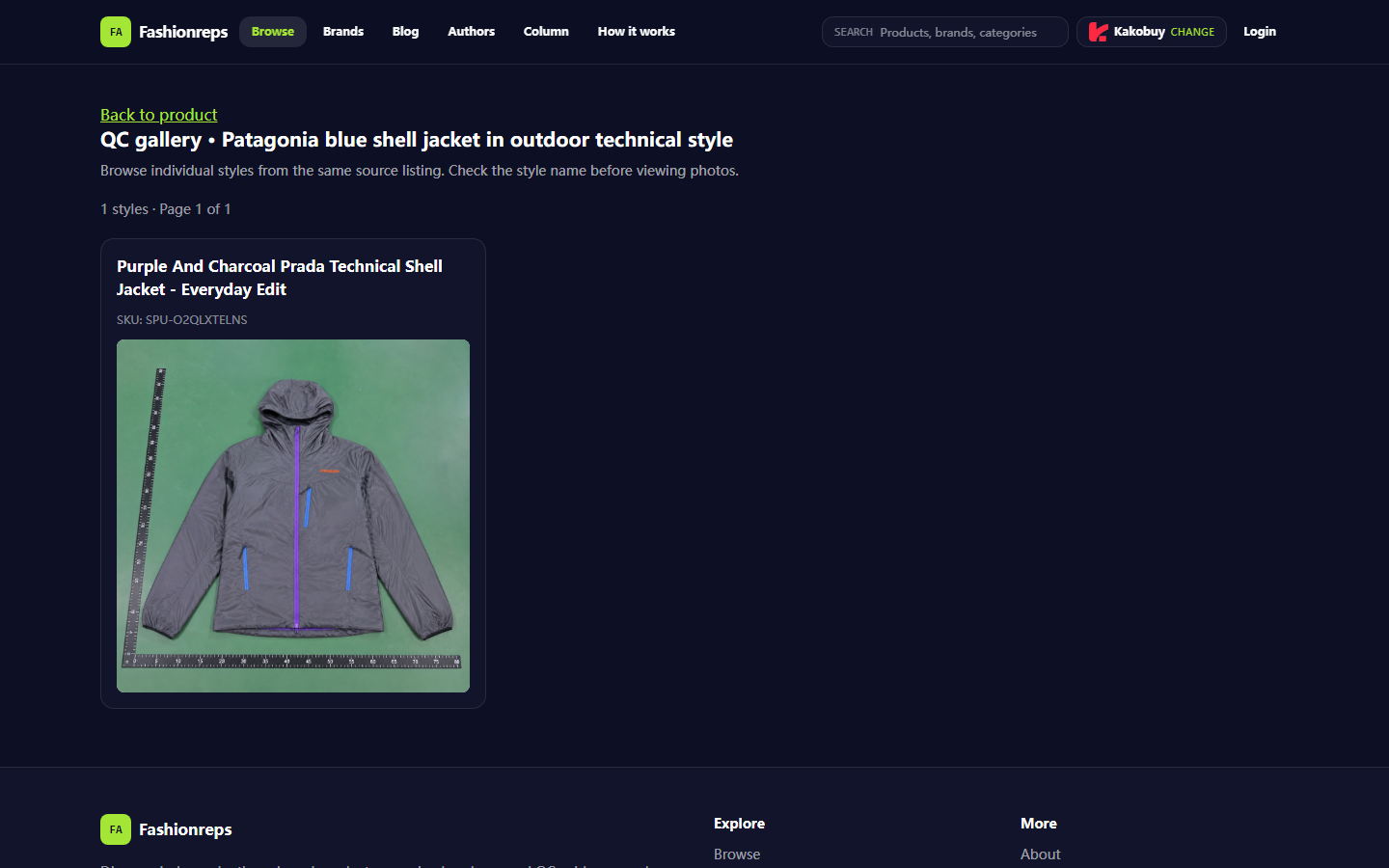This screenshot has width=1389, height=868.
Task: Click the Explore footer heading
Action: [x=739, y=824]
